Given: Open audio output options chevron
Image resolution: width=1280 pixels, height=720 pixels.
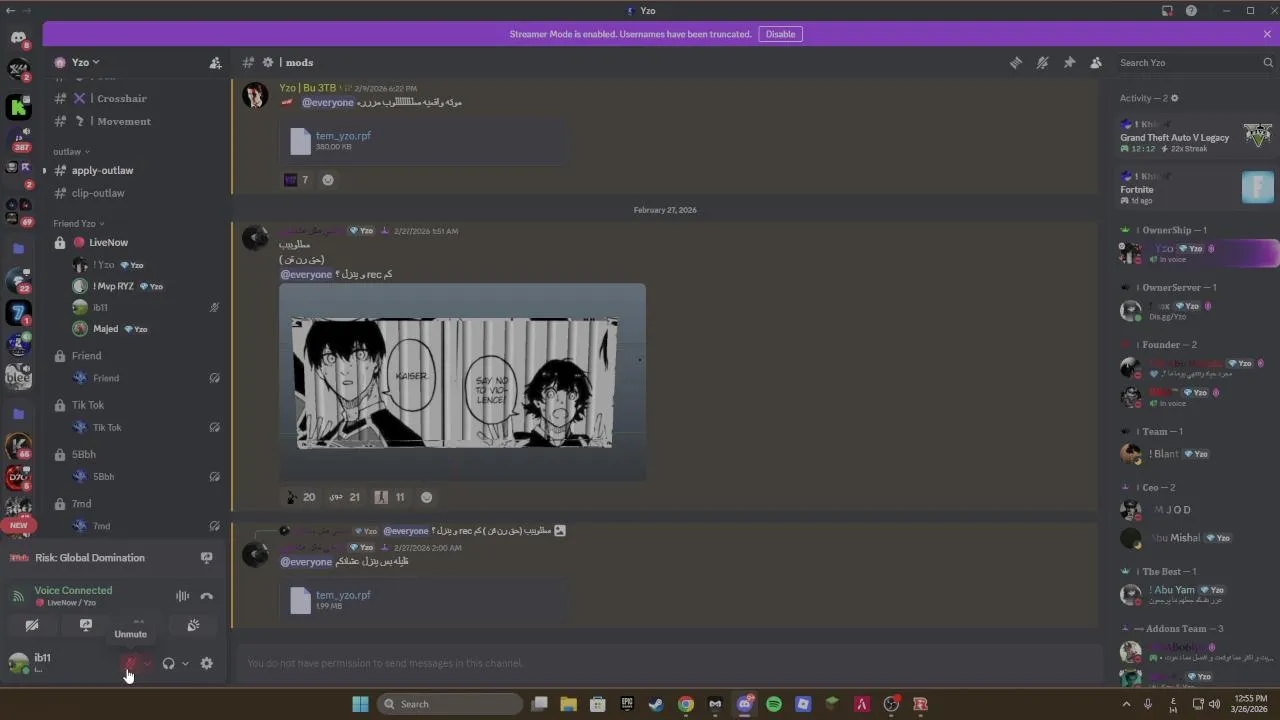Looking at the screenshot, I should 185,663.
